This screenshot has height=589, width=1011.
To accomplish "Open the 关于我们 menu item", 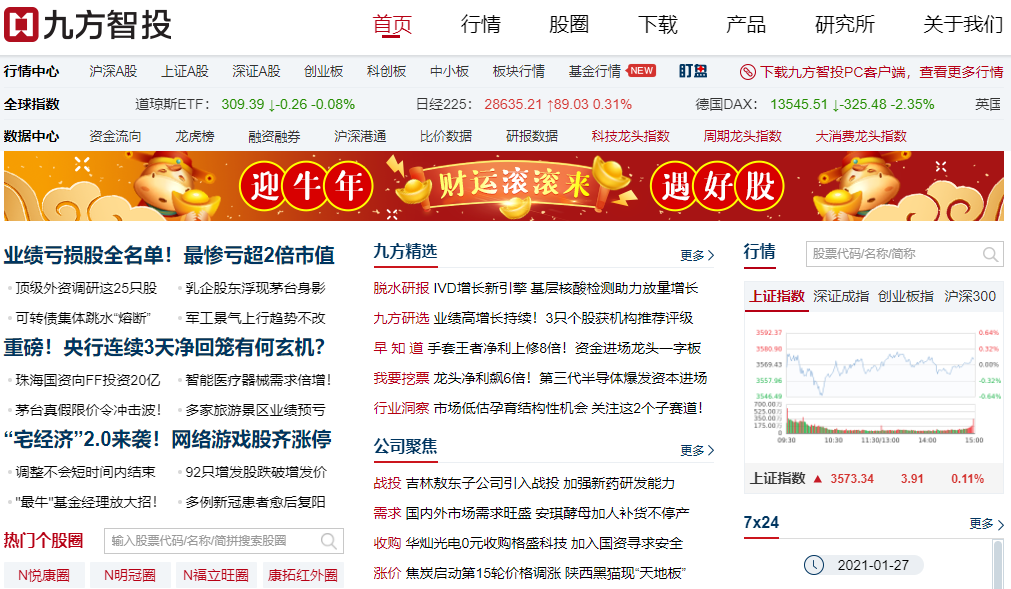I will tap(963, 24).
